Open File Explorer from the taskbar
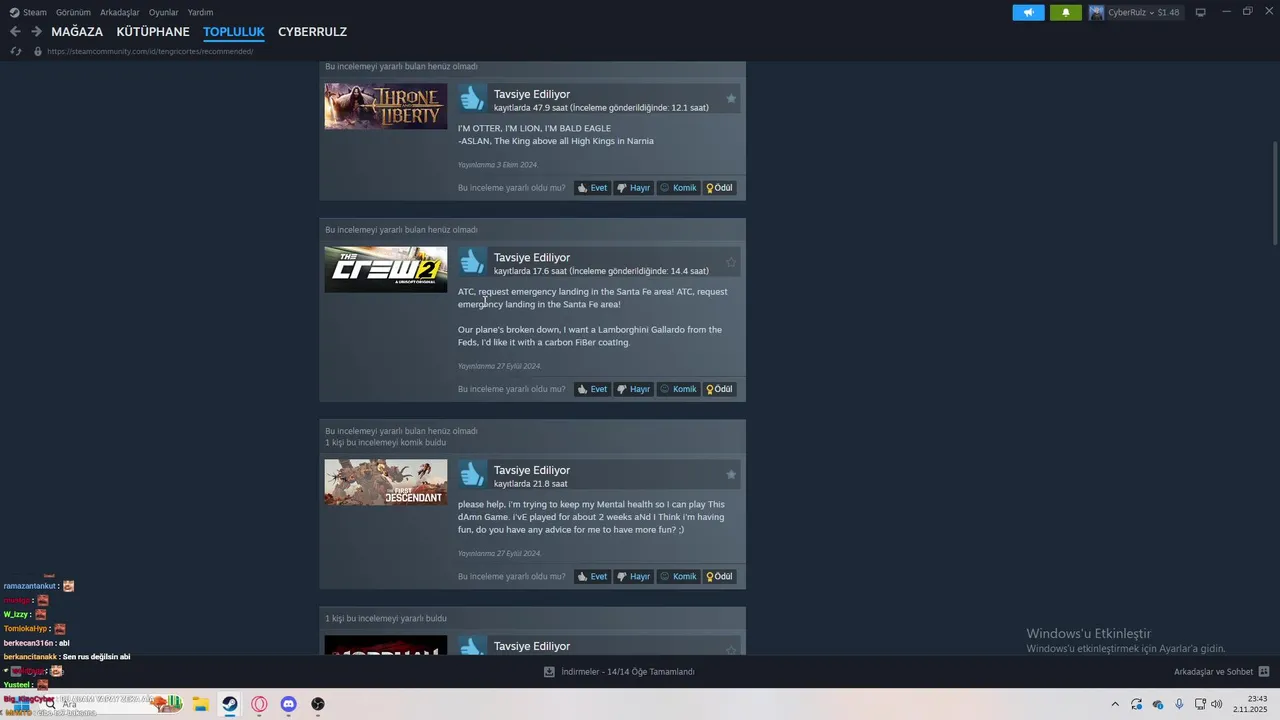Viewport: 1280px width, 720px height. click(x=200, y=704)
